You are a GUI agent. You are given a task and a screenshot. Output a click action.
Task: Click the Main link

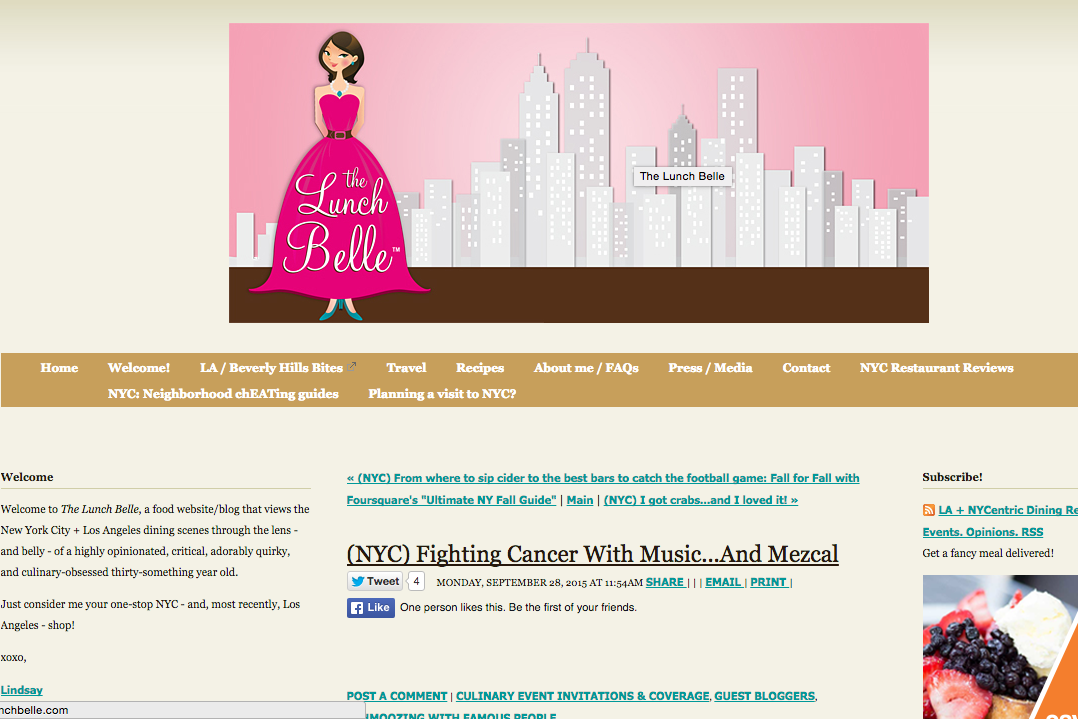pos(580,500)
